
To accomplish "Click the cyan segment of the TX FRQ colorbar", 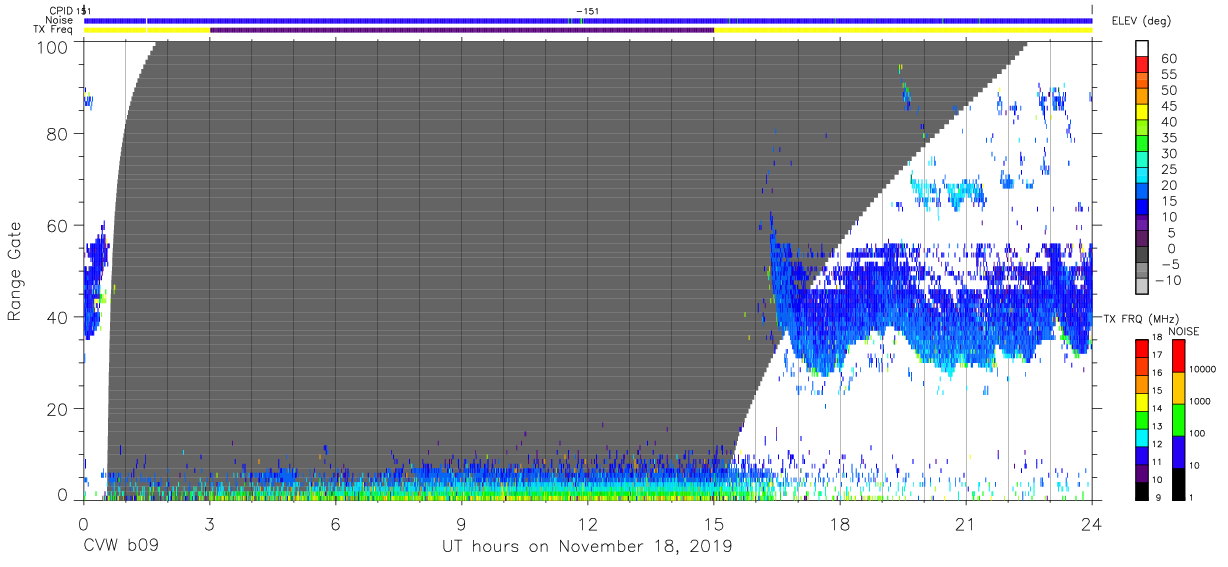I will click(1142, 438).
